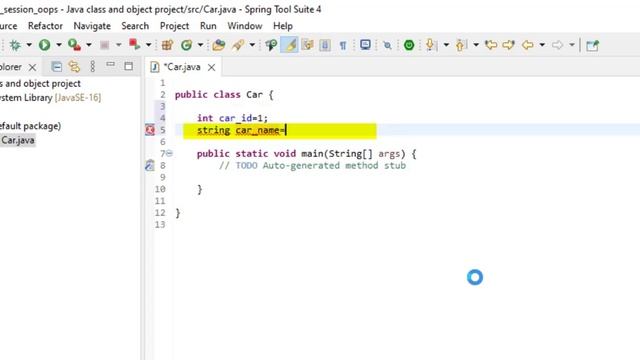This screenshot has height=360, width=640.
Task: Open the Back history dropdown arrow
Action: (x=542, y=45)
